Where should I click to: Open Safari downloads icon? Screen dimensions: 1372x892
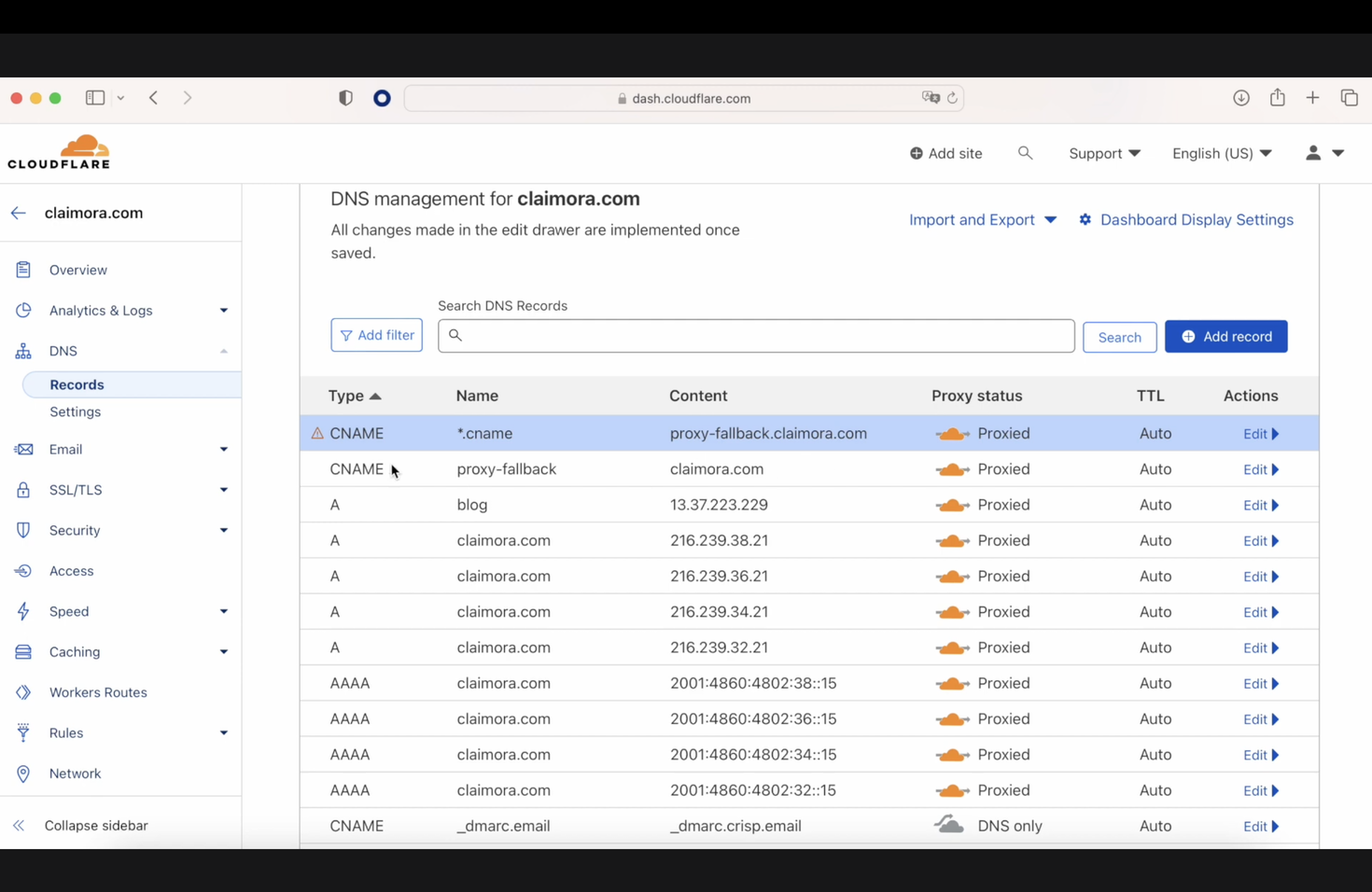[1241, 98]
